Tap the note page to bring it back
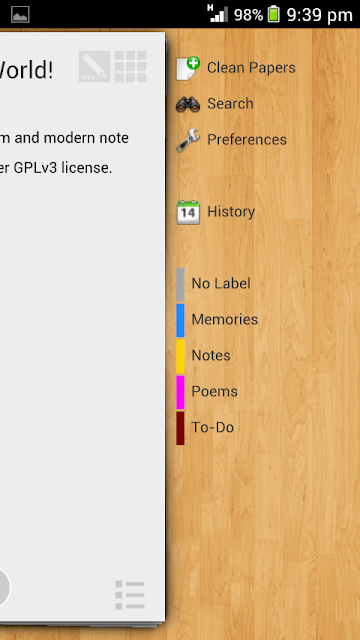360x640 pixels. (82, 327)
